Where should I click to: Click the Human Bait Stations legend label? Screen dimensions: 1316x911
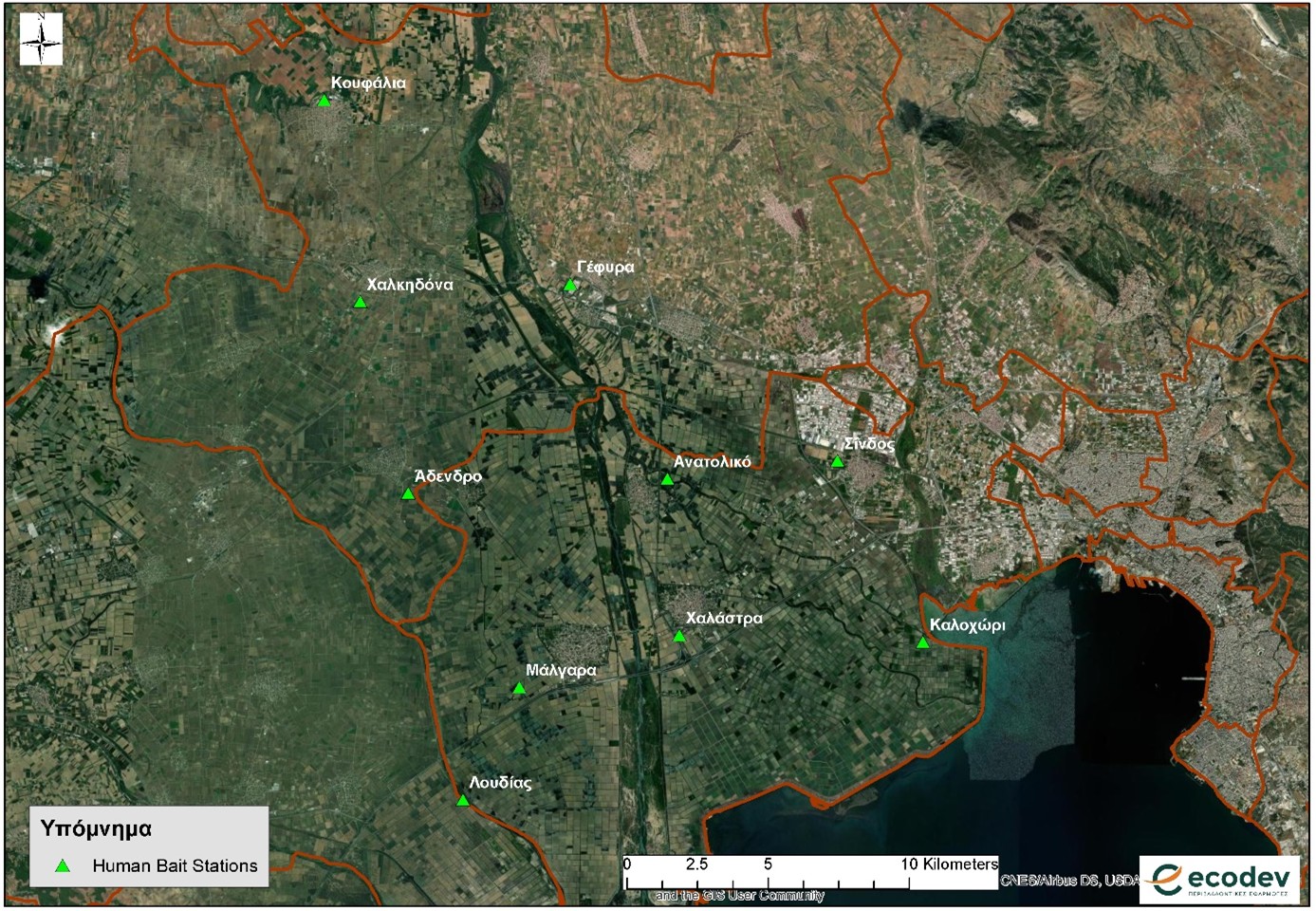(175, 865)
